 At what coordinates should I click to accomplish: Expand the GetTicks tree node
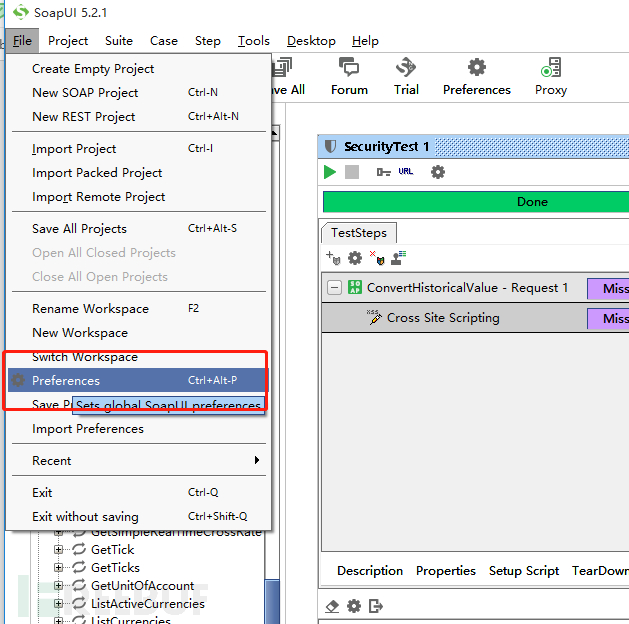59,567
